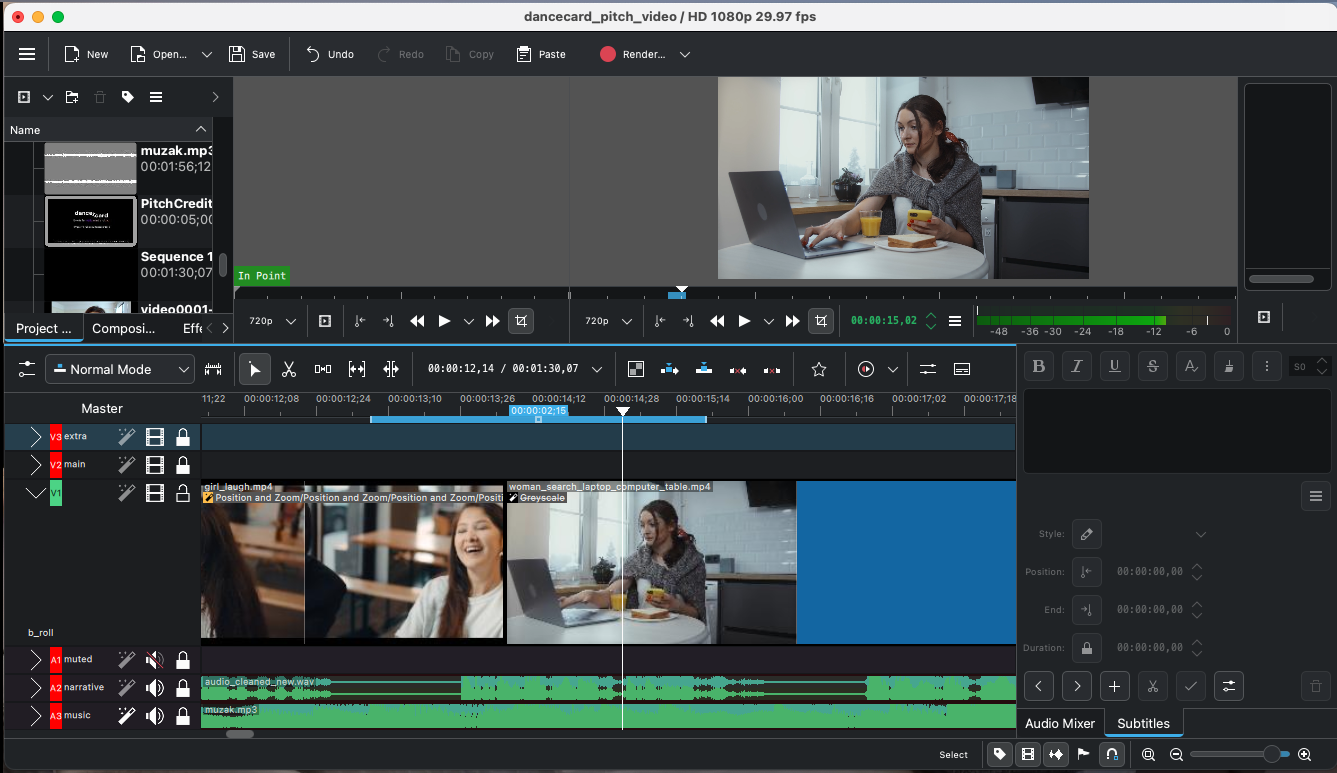
Task: Select the PitchCredit clip thumbnail
Action: (x=91, y=221)
